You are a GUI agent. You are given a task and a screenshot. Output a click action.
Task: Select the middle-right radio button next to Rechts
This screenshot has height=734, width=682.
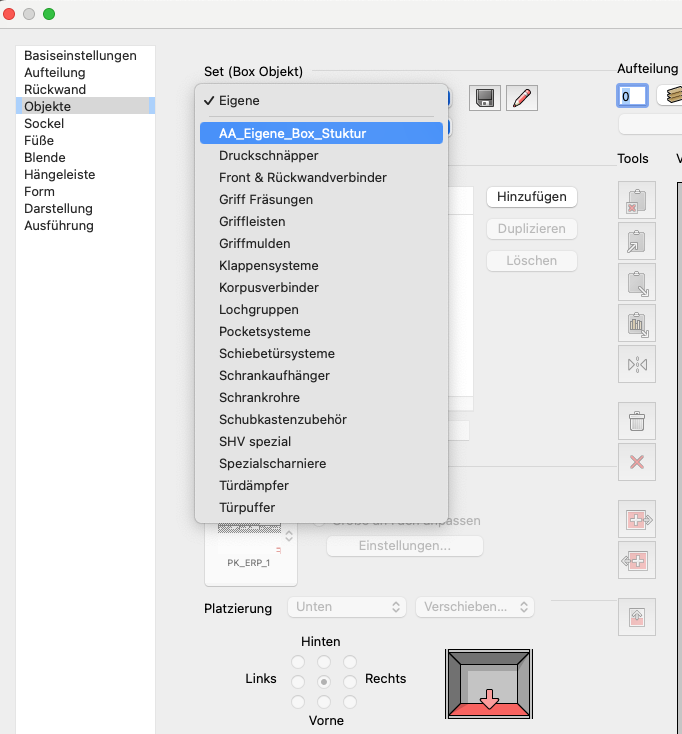(349, 681)
